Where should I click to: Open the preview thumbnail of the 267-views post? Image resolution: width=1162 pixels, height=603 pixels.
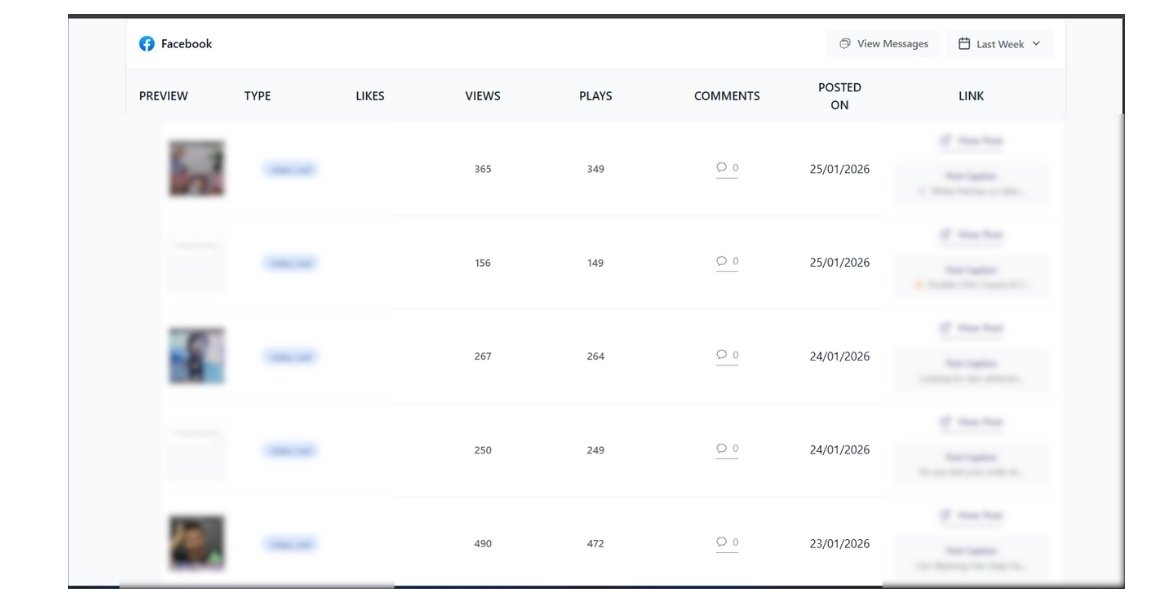coord(196,356)
